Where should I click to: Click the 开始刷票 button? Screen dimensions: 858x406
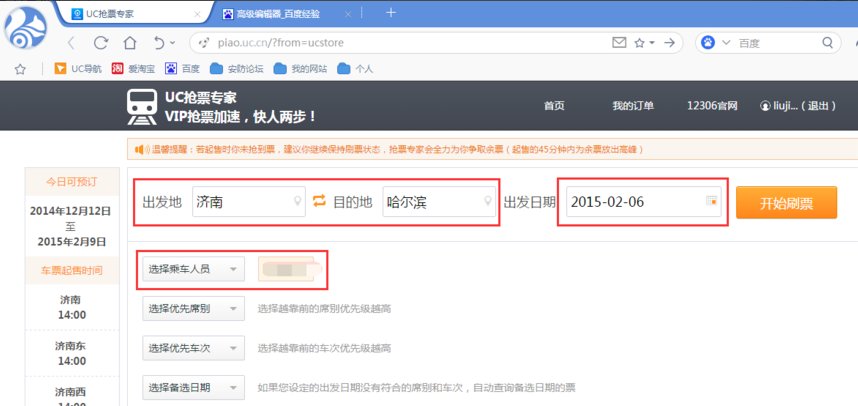click(786, 202)
